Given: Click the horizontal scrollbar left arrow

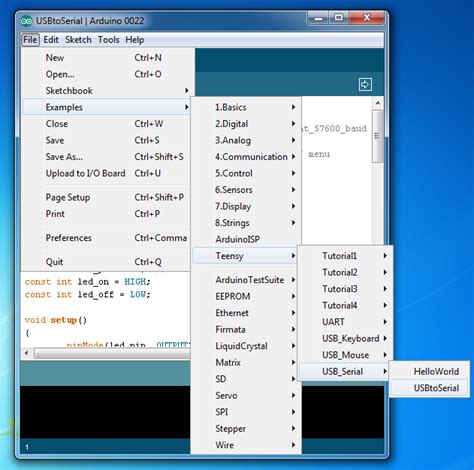Looking at the screenshot, I should pyautogui.click(x=27, y=353).
